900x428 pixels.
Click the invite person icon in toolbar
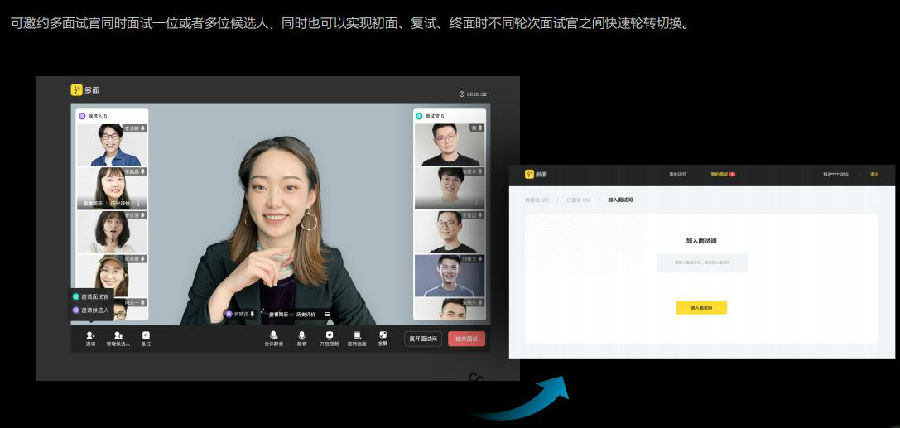pyautogui.click(x=90, y=337)
